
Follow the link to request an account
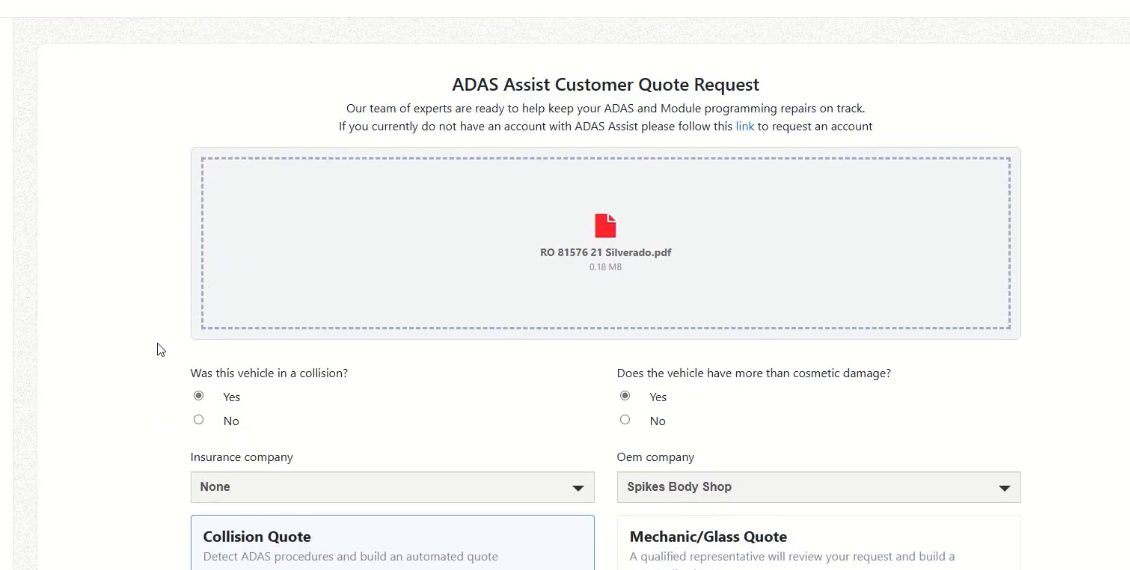pos(744,126)
